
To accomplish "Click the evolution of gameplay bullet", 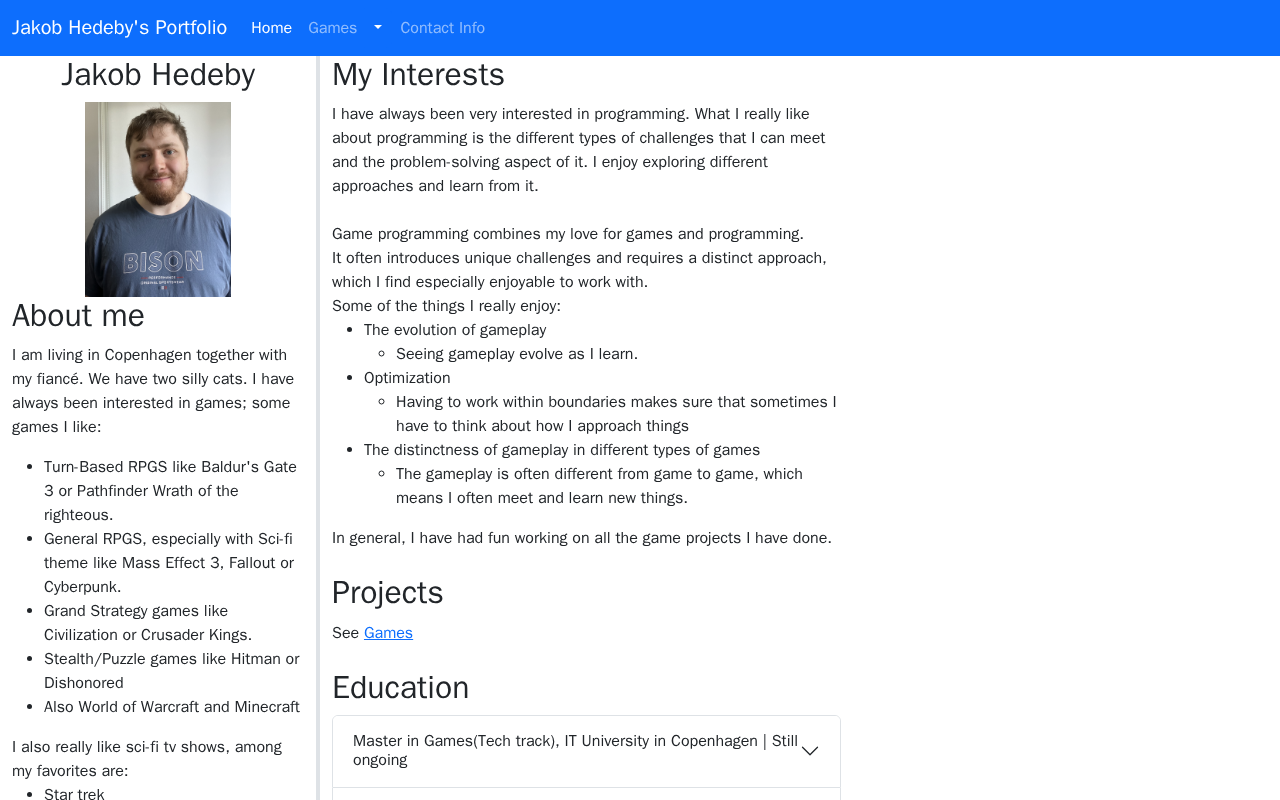I will [455, 330].
